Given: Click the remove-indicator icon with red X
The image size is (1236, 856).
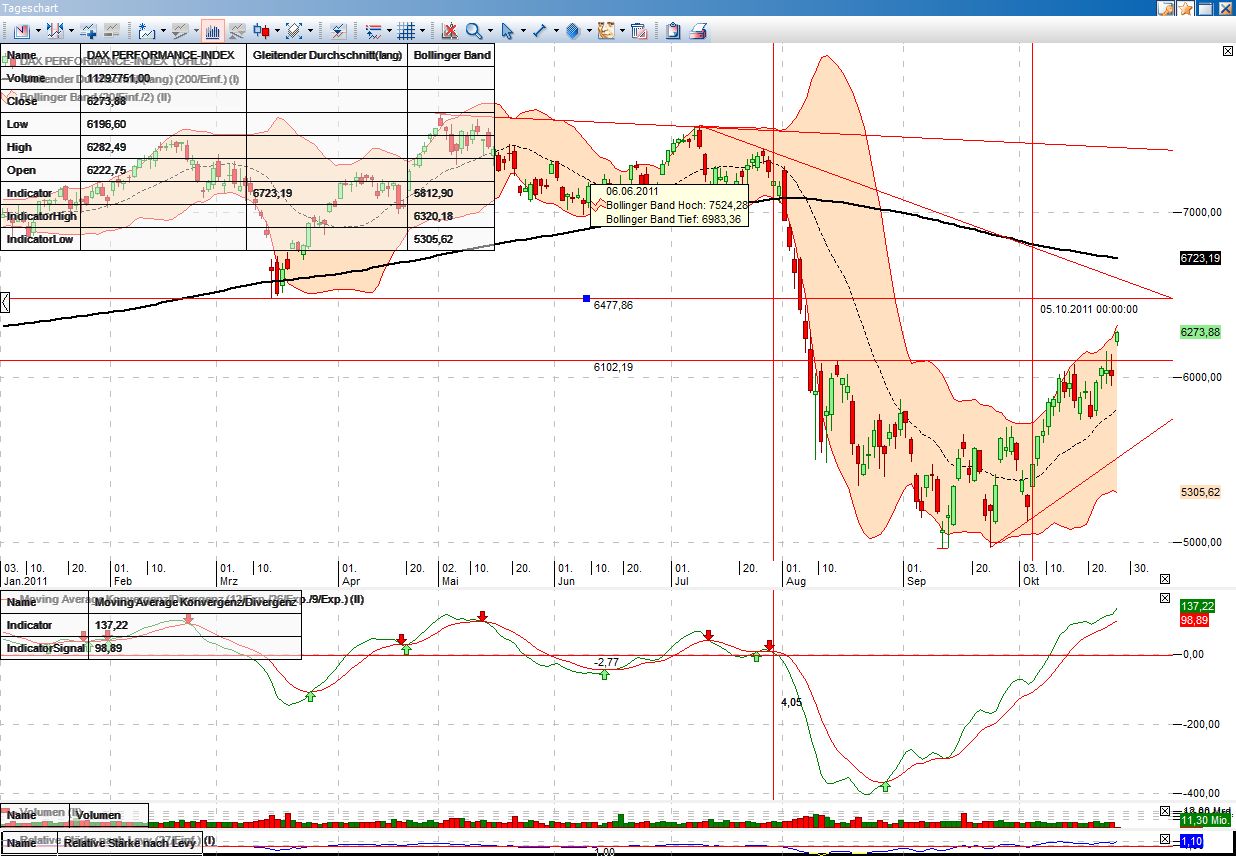Looking at the screenshot, I should (x=450, y=31).
